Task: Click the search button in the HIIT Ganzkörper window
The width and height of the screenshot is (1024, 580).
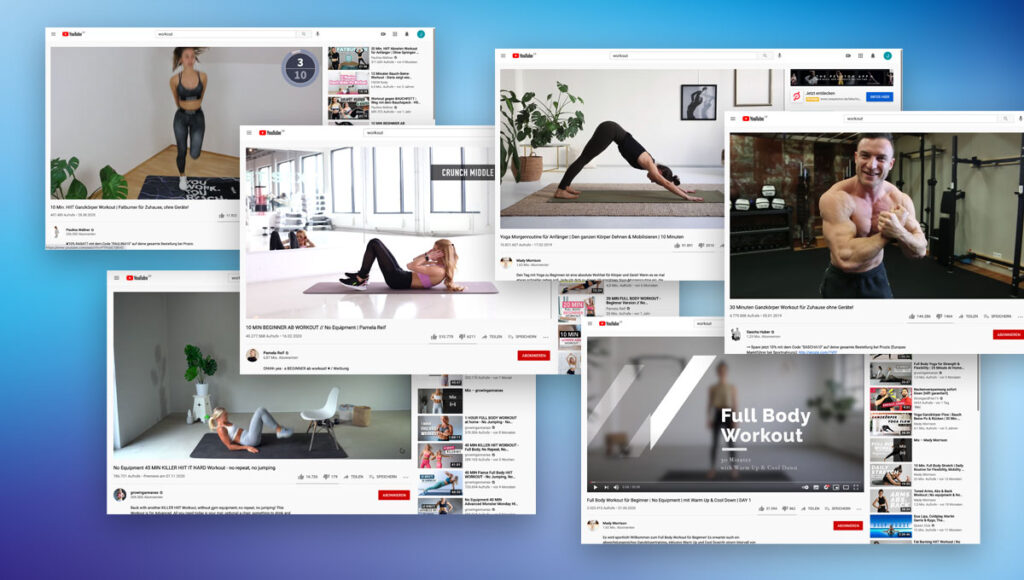Action: point(304,34)
